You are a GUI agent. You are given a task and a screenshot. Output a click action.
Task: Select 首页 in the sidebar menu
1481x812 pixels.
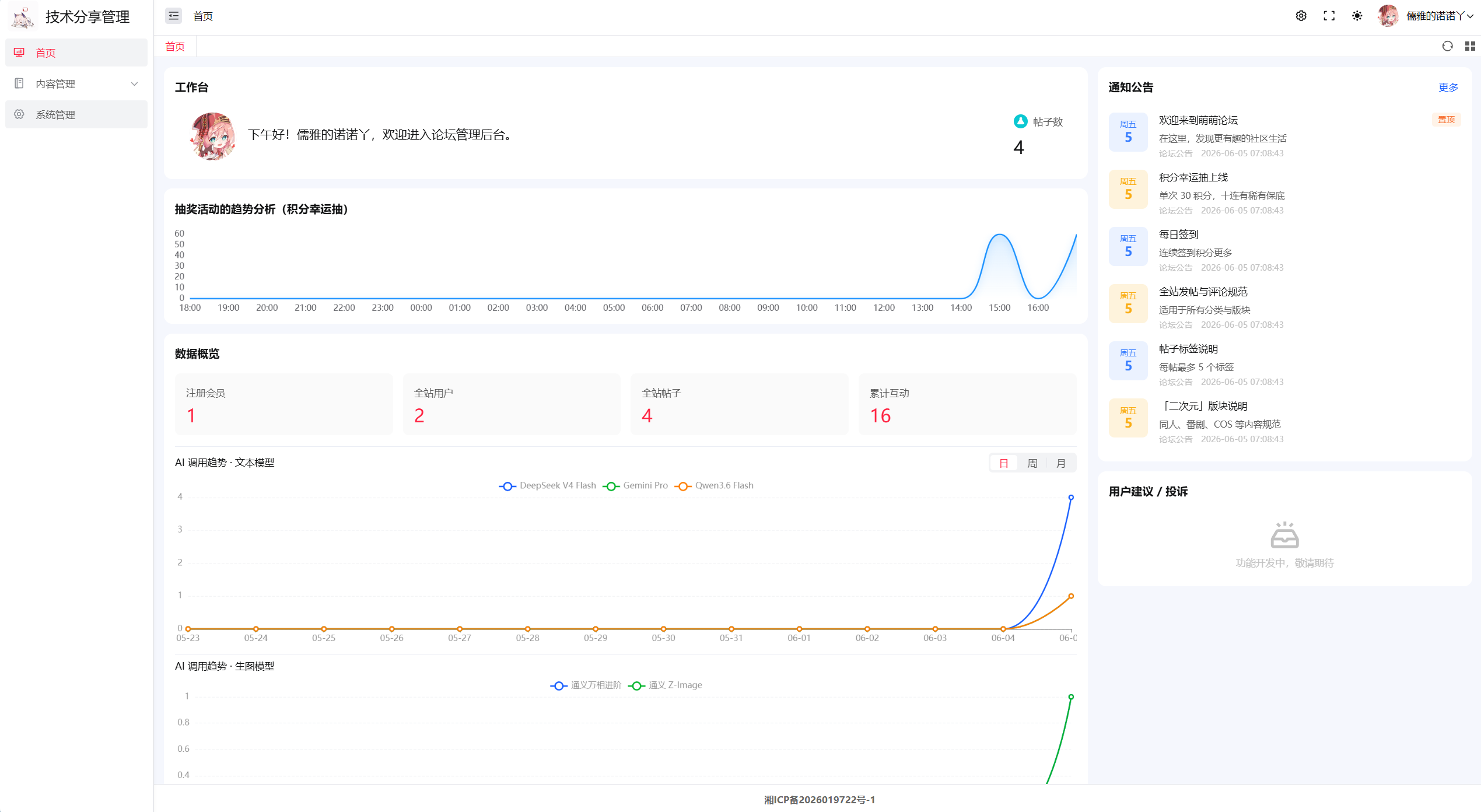[76, 52]
